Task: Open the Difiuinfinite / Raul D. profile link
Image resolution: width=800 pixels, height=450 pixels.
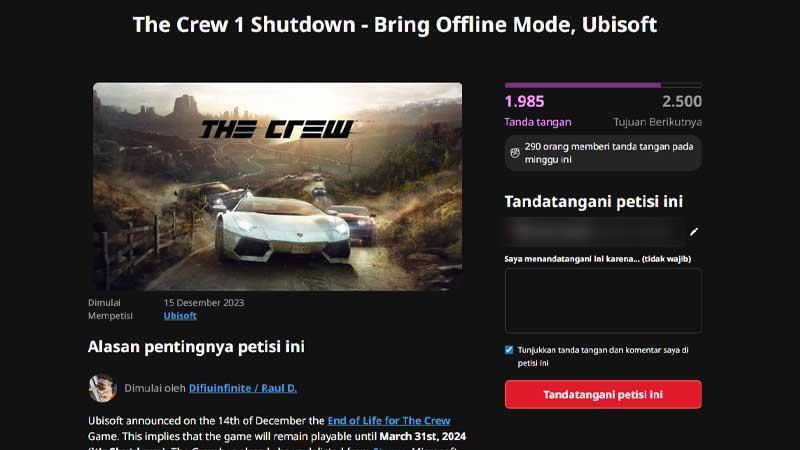Action: 243,388
